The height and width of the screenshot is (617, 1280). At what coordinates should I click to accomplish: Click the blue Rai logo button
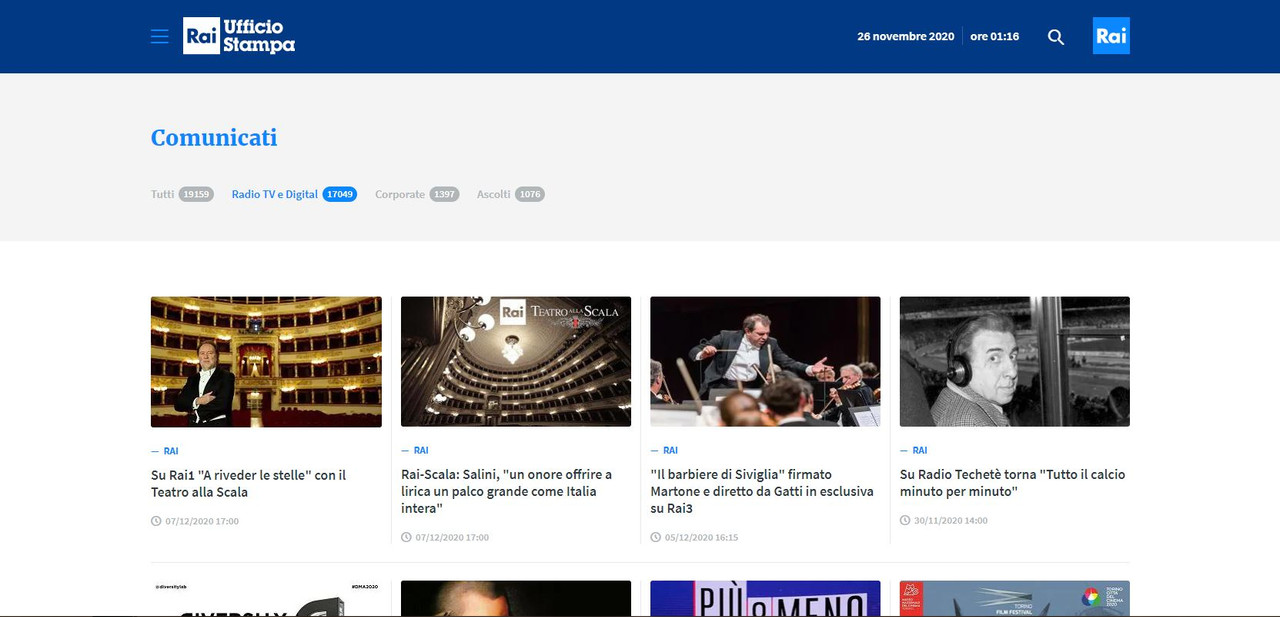click(x=1111, y=36)
